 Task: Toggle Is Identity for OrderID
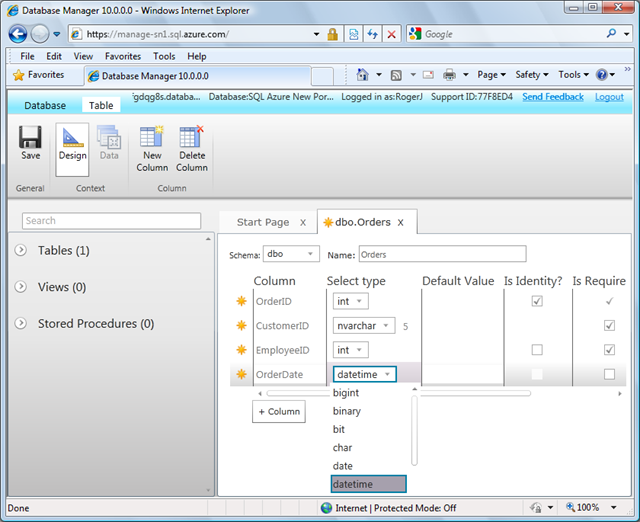click(537, 301)
